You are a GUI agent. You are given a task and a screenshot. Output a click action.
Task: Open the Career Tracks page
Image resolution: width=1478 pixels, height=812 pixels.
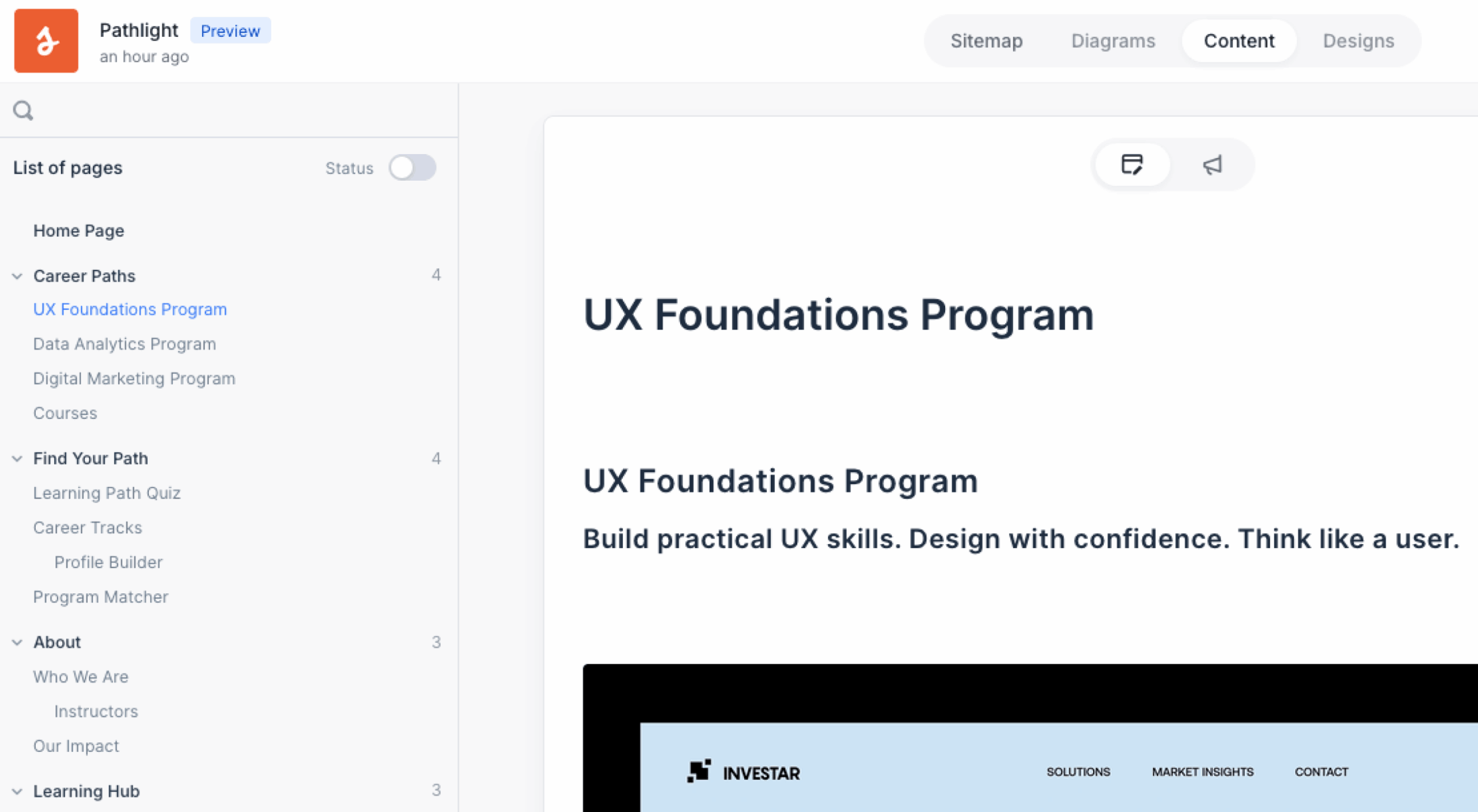88,527
